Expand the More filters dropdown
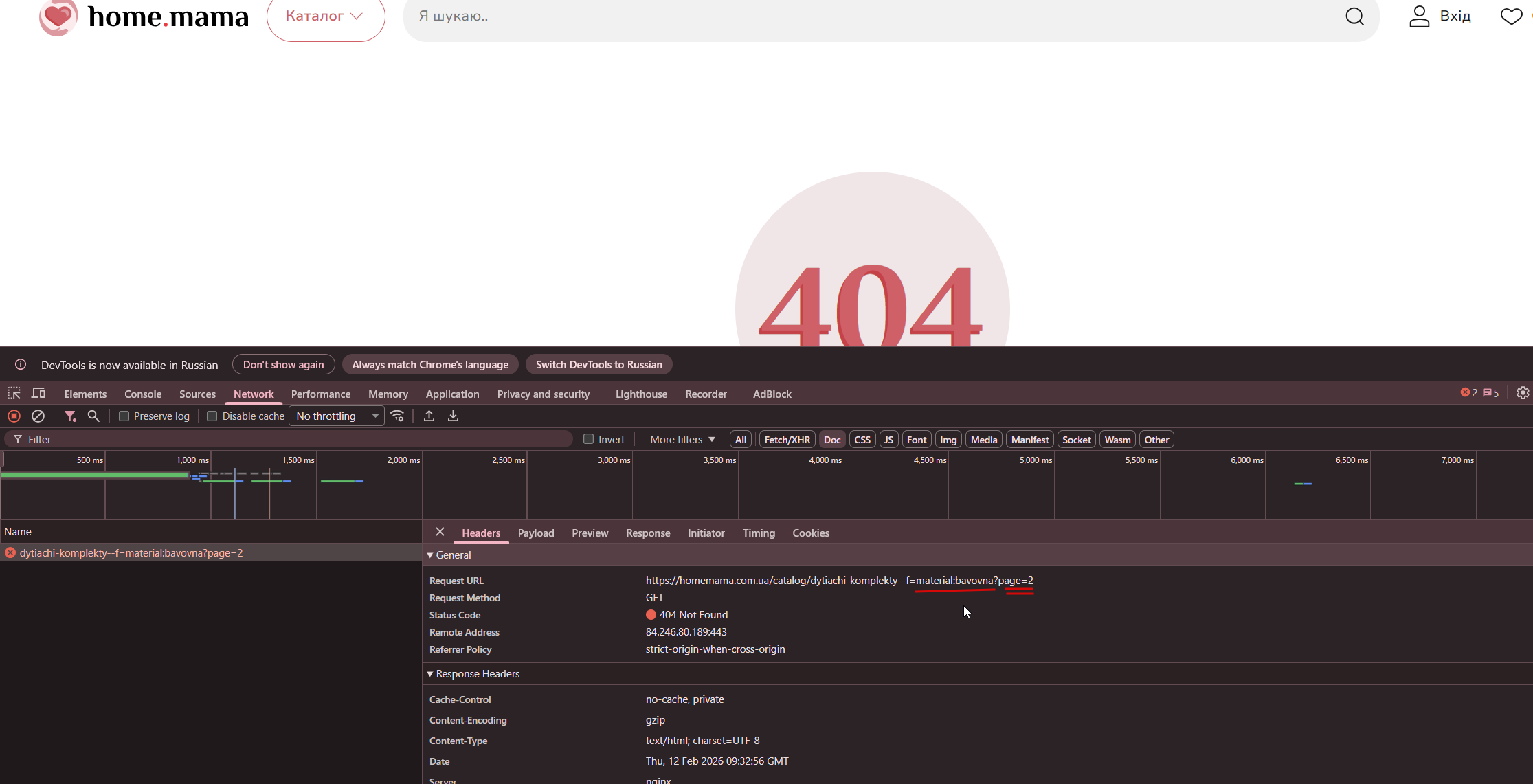This screenshot has height=784, width=1533. tap(682, 439)
